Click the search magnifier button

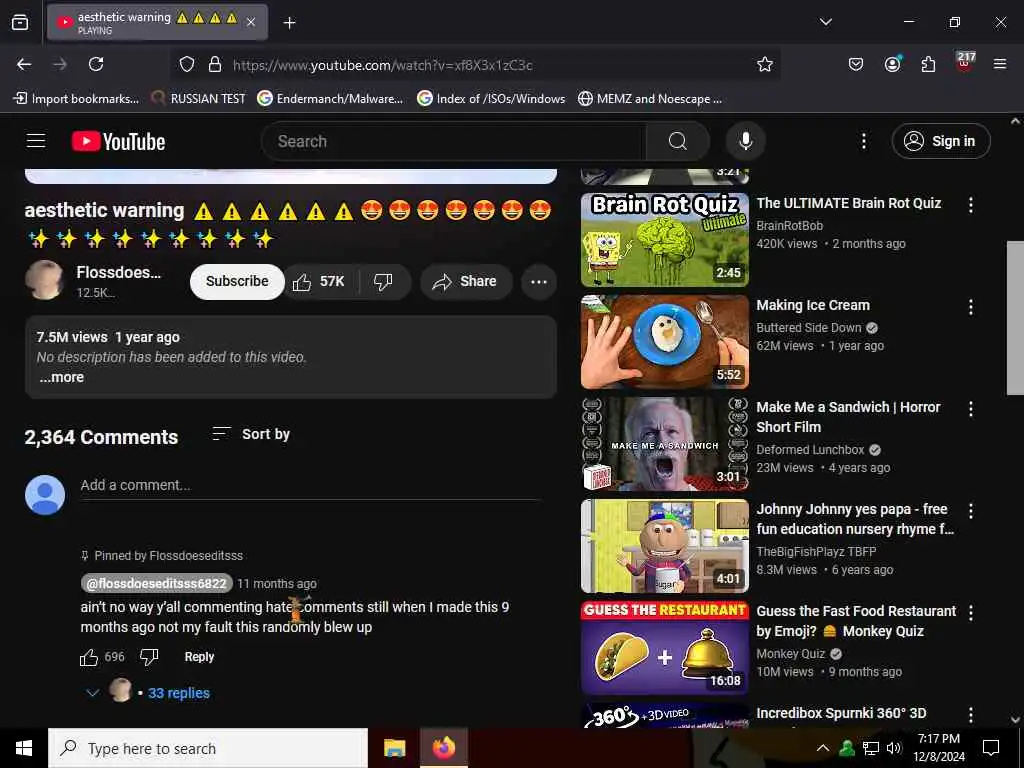click(678, 141)
